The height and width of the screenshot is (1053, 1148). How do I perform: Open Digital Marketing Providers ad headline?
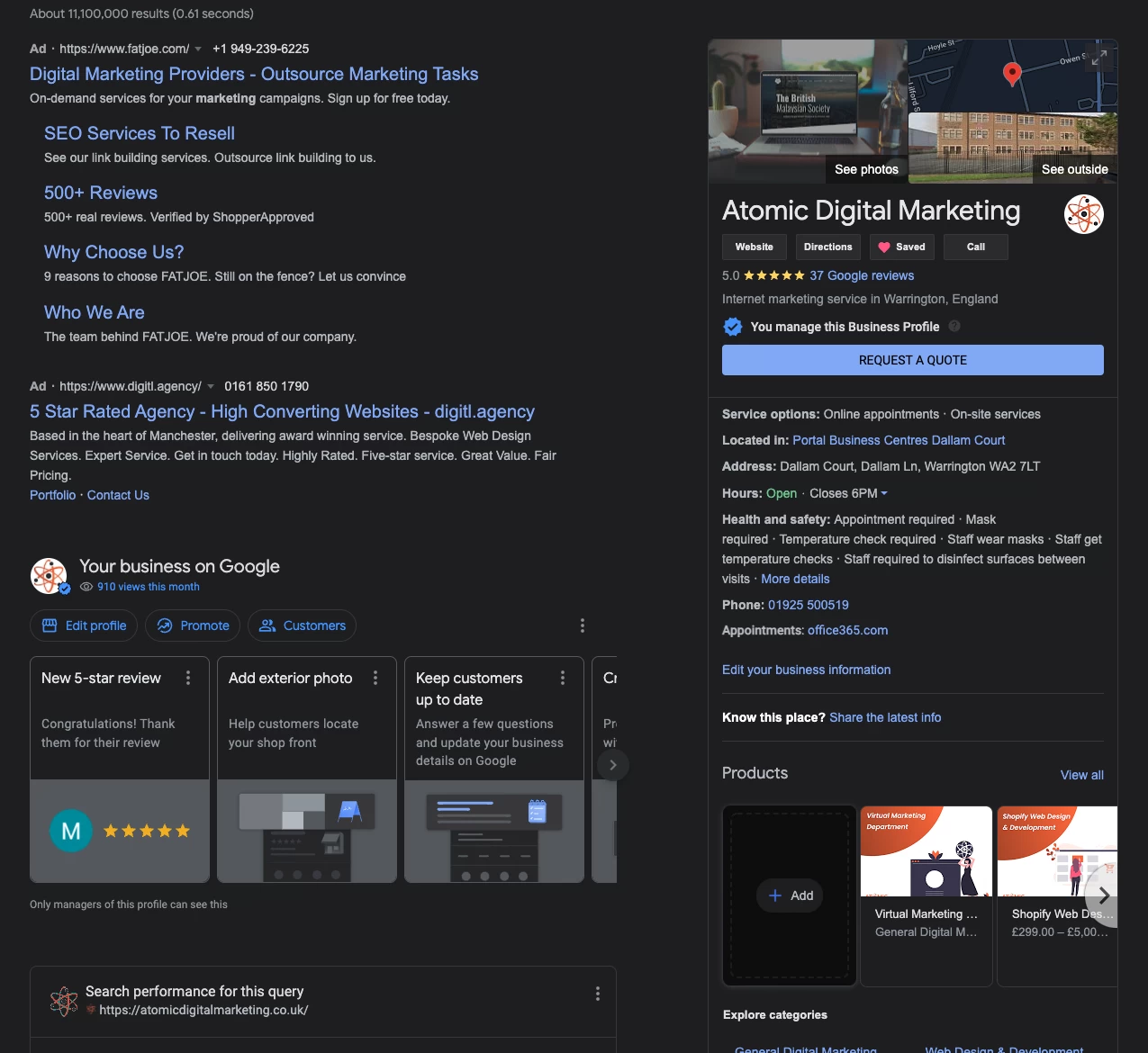coord(254,74)
